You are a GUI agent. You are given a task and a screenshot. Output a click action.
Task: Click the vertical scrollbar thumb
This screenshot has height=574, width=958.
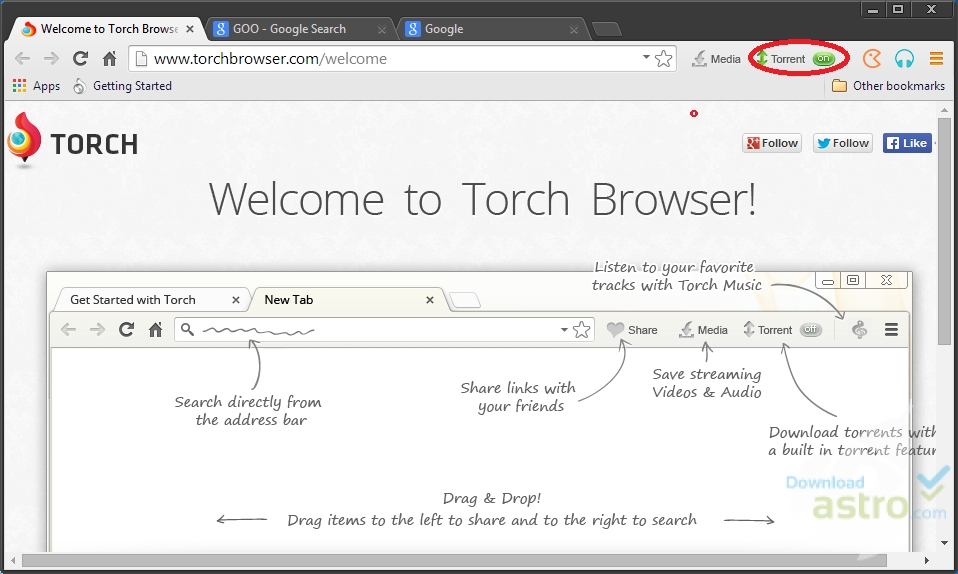(945, 232)
